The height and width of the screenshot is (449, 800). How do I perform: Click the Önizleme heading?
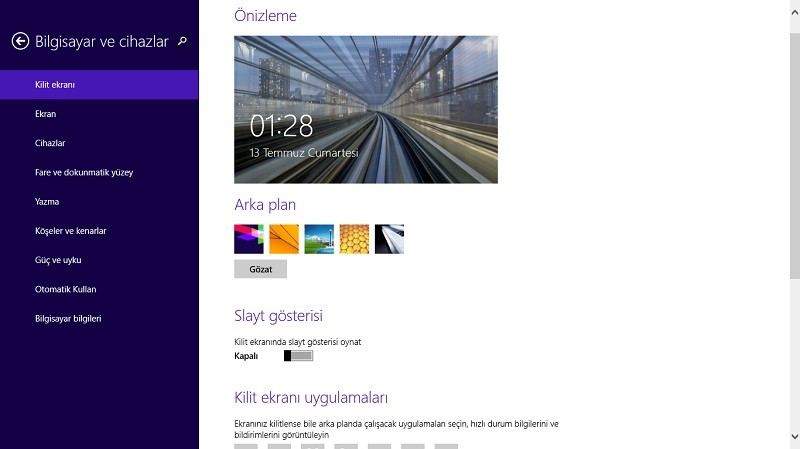(265, 16)
